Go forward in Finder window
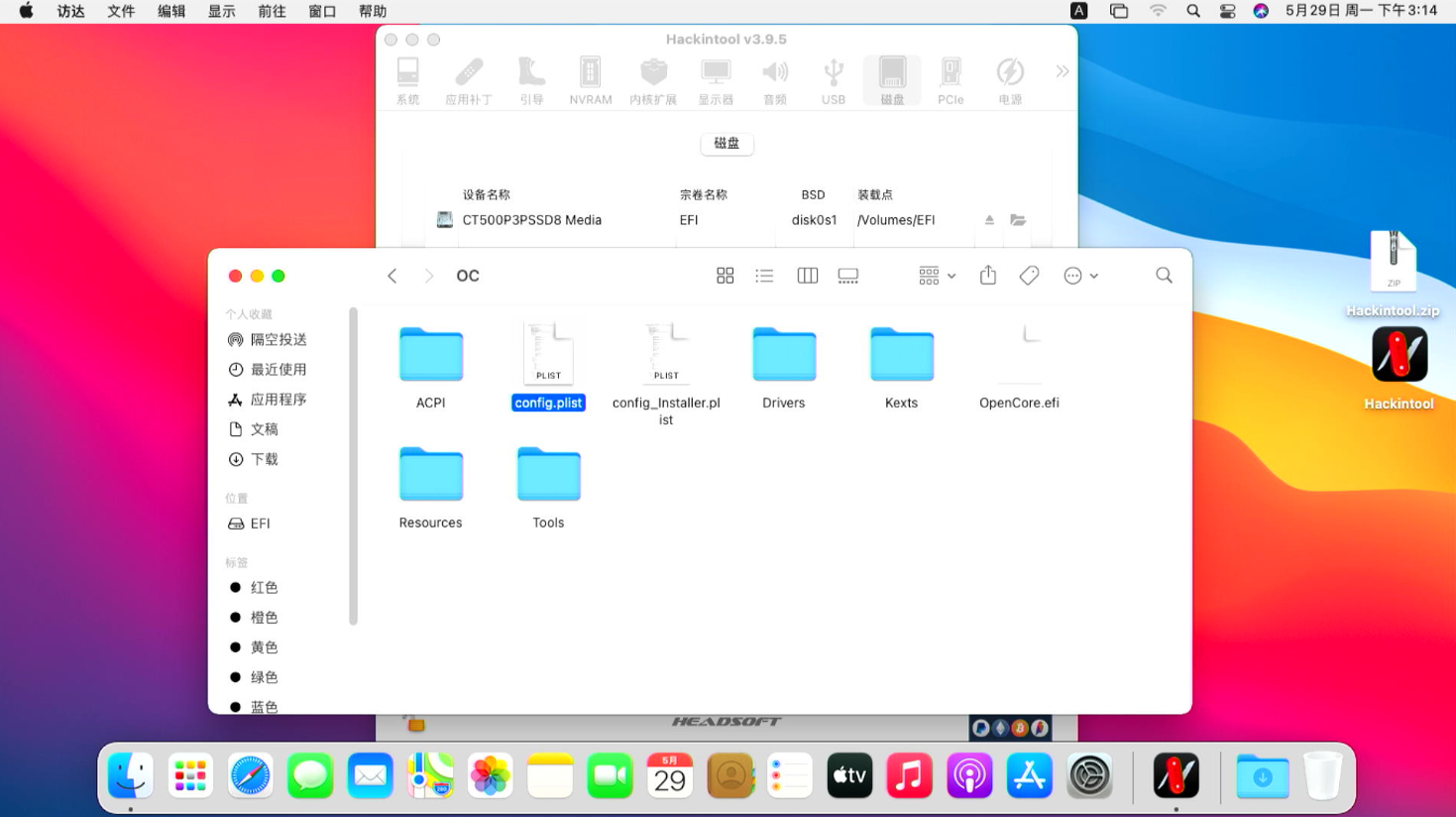 click(x=428, y=276)
